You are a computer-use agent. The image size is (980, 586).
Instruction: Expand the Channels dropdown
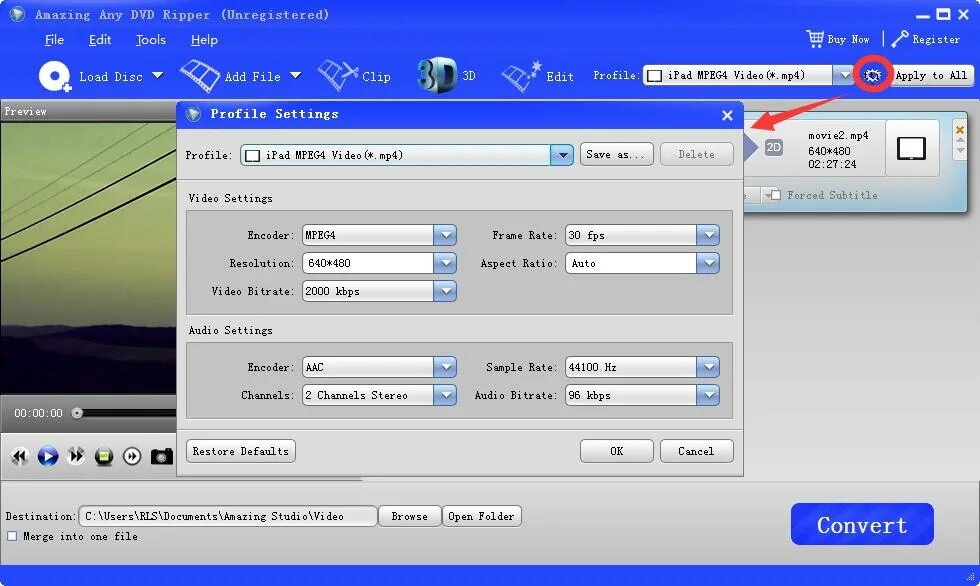pyautogui.click(x=445, y=395)
